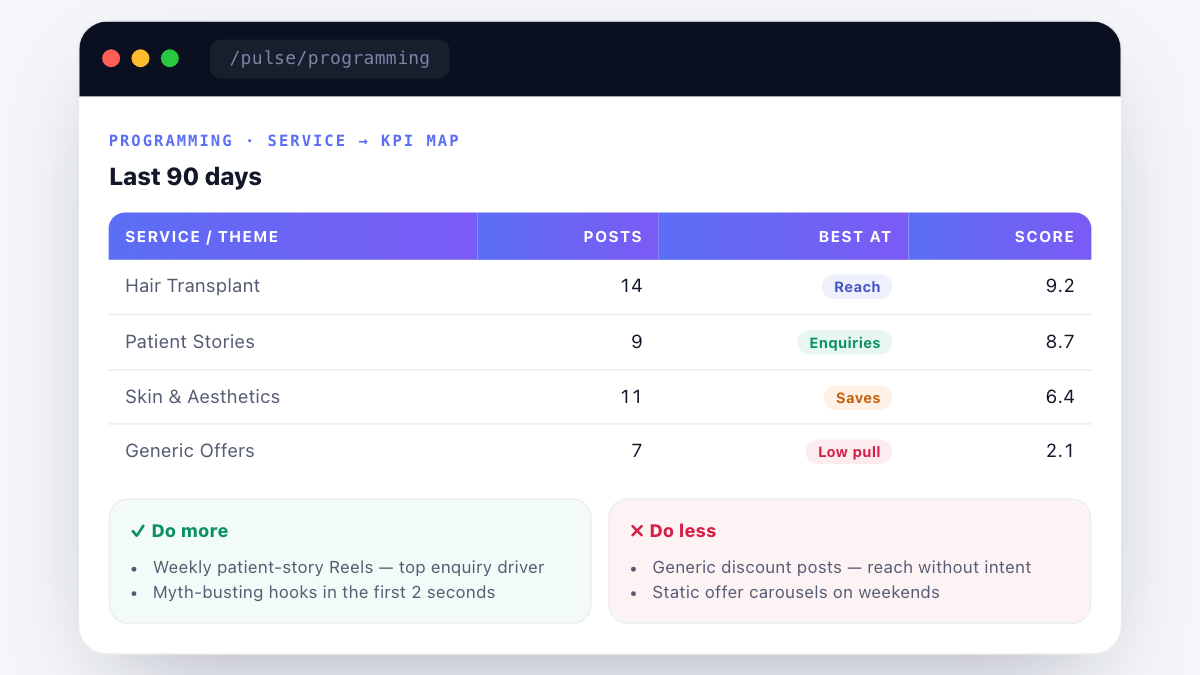Click the Low pull badge
The image size is (1200, 675).
(x=849, y=452)
